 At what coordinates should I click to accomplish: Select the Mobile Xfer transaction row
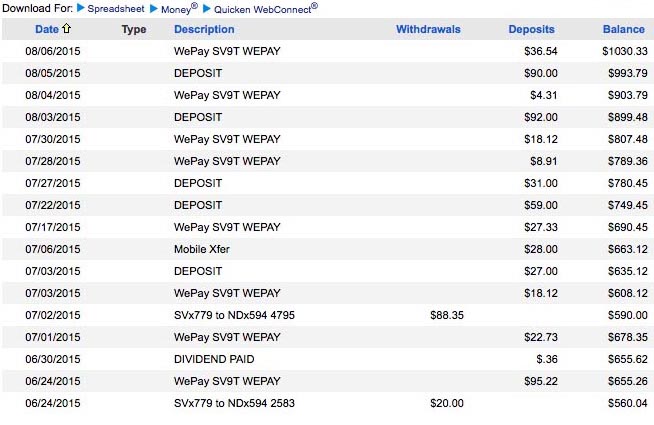point(327,249)
